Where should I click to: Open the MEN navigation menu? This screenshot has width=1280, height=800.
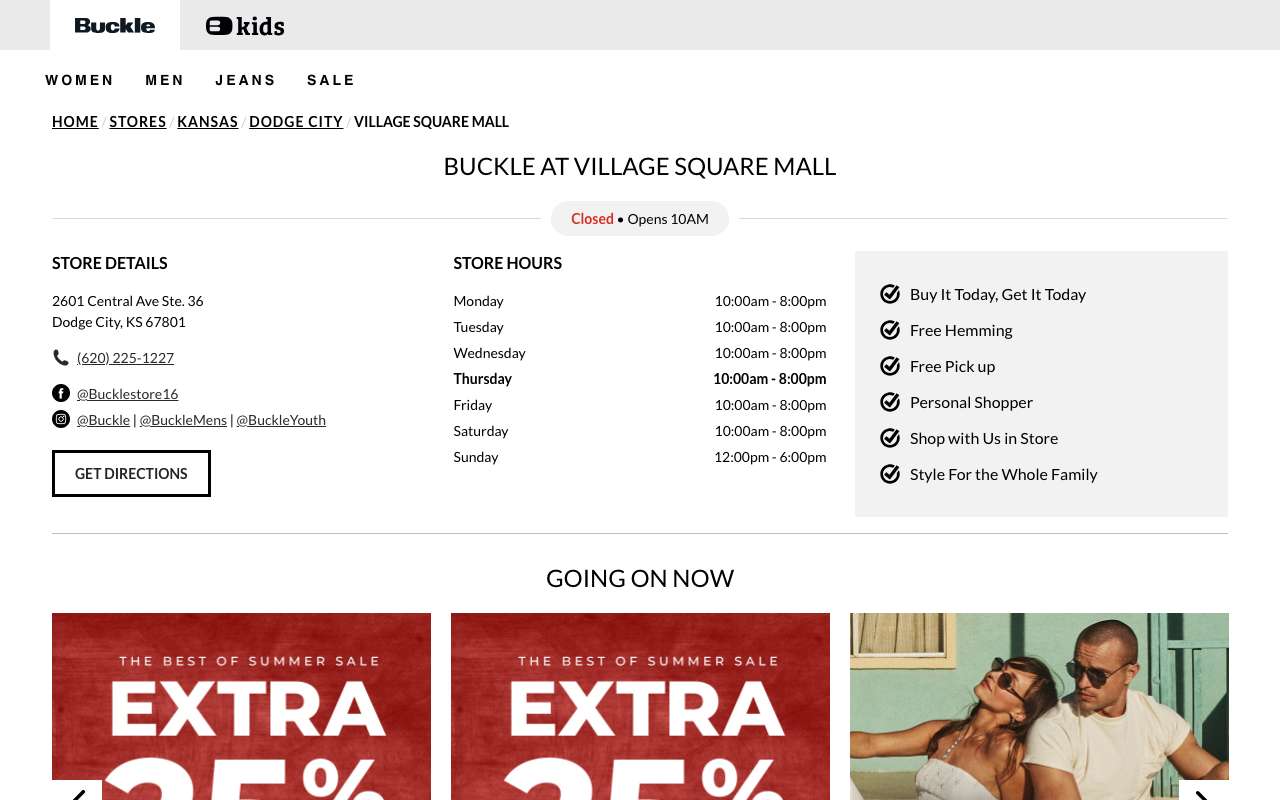(165, 80)
